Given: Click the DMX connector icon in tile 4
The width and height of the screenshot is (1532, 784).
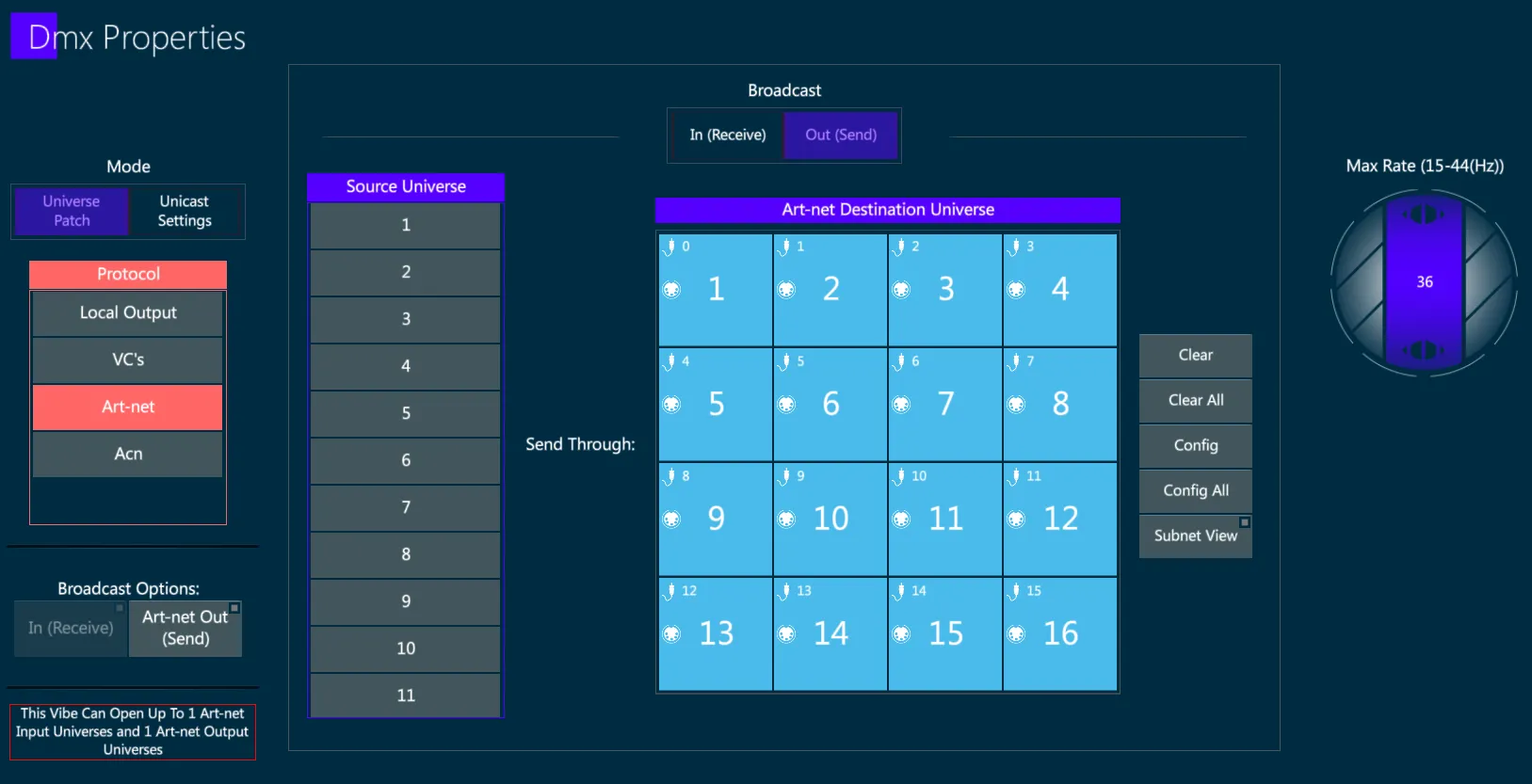Looking at the screenshot, I should point(1016,290).
